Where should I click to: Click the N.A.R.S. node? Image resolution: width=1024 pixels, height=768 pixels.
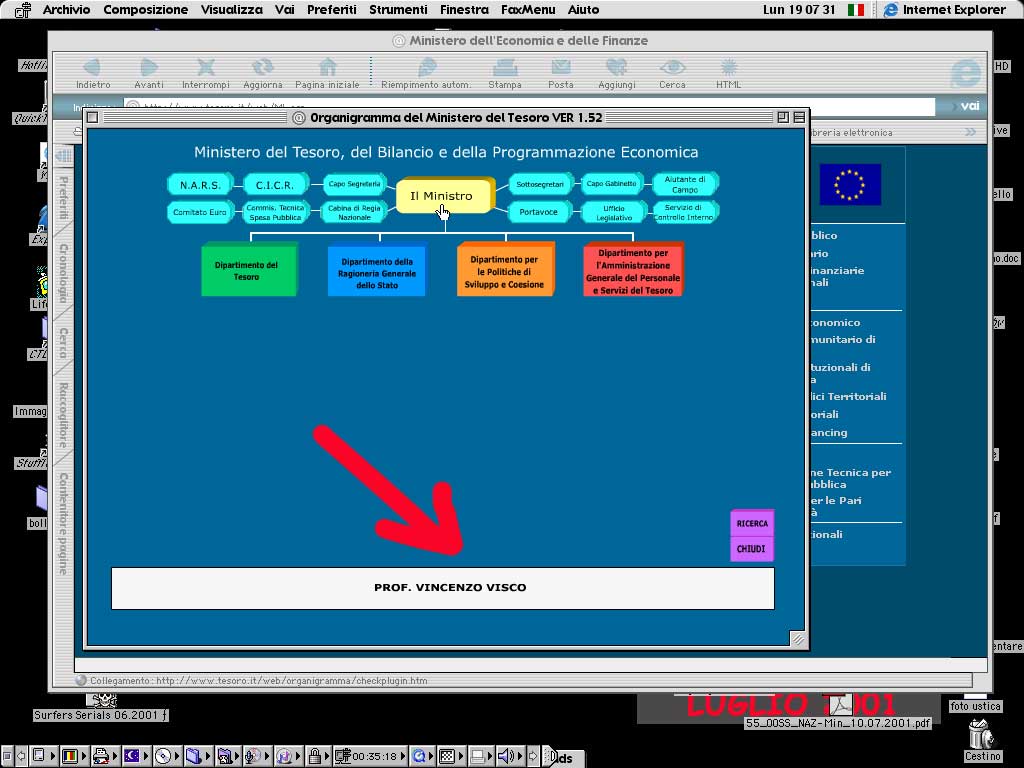200,185
